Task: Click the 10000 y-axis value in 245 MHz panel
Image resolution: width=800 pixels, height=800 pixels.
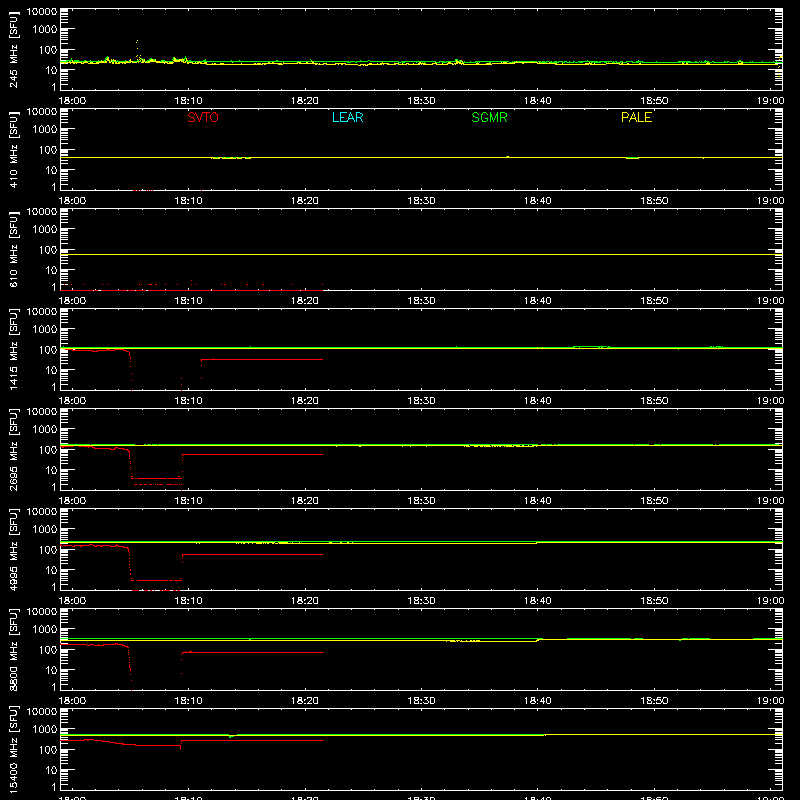Action: 42,11
